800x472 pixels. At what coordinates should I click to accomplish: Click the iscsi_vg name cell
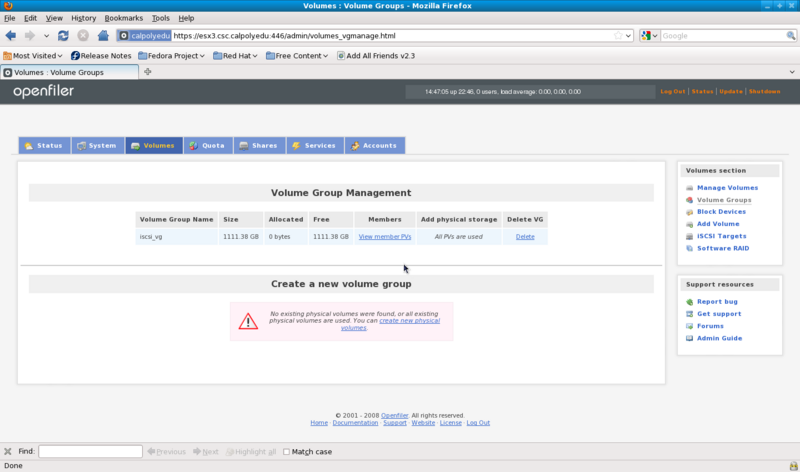pos(177,237)
